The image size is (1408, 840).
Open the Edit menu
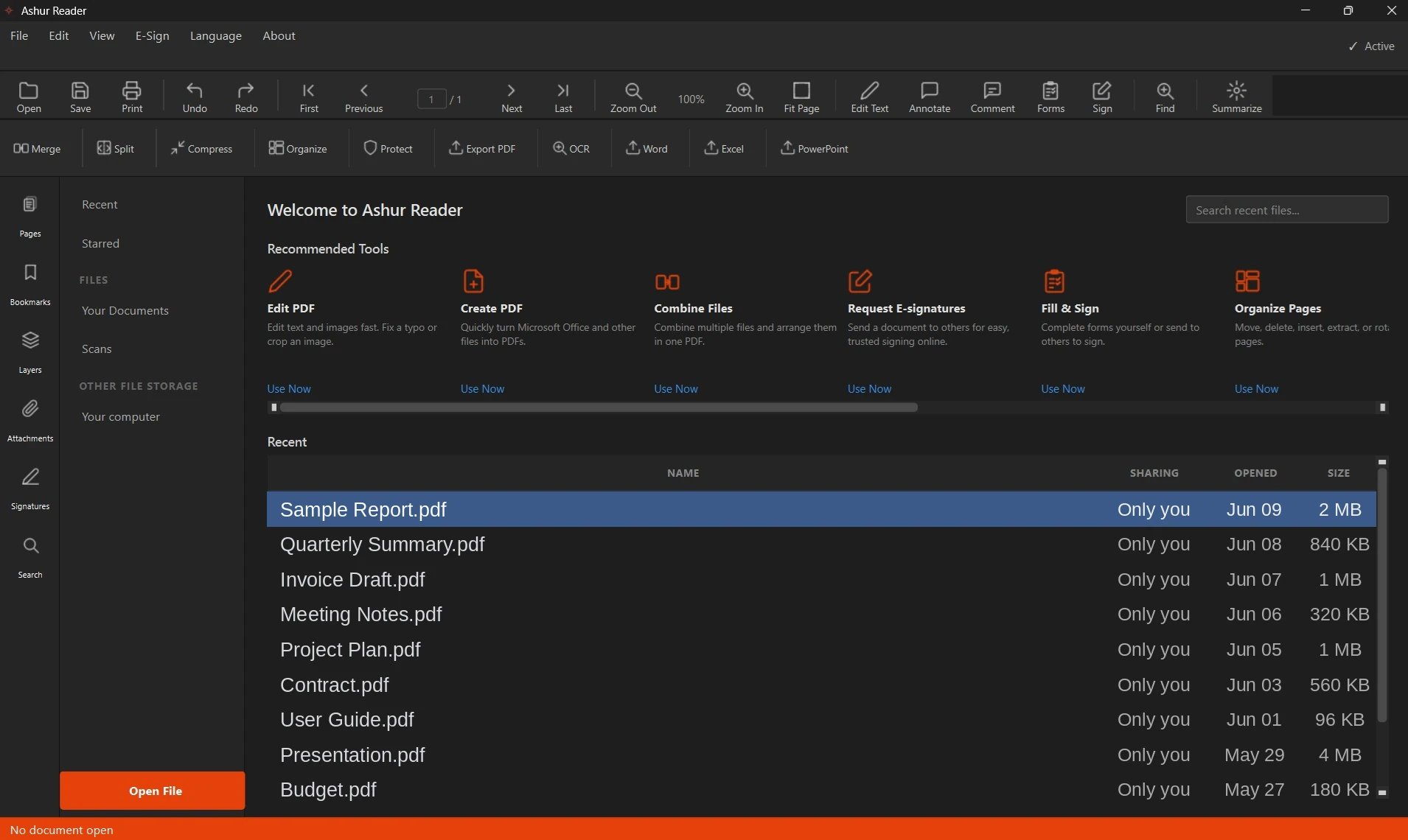click(59, 35)
